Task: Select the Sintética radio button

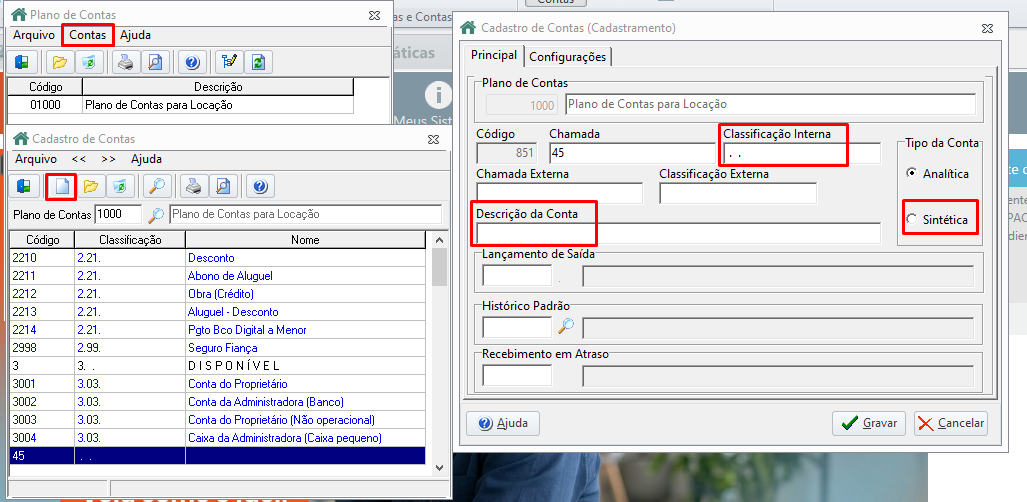Action: [911, 220]
